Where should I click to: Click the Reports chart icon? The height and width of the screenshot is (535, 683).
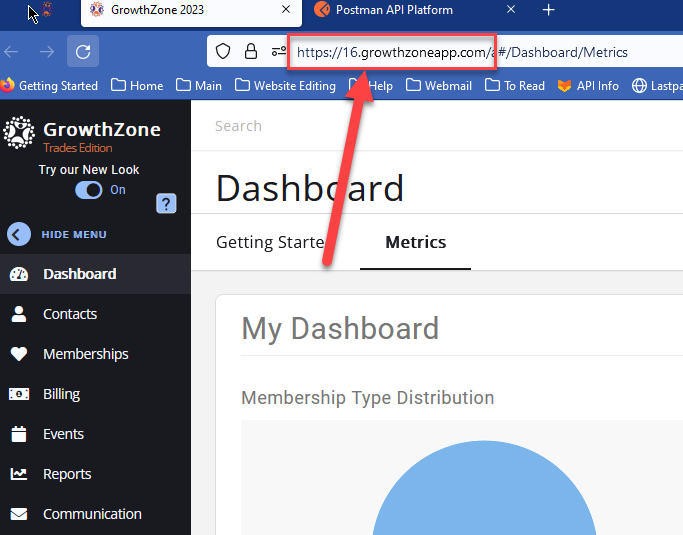coord(18,474)
